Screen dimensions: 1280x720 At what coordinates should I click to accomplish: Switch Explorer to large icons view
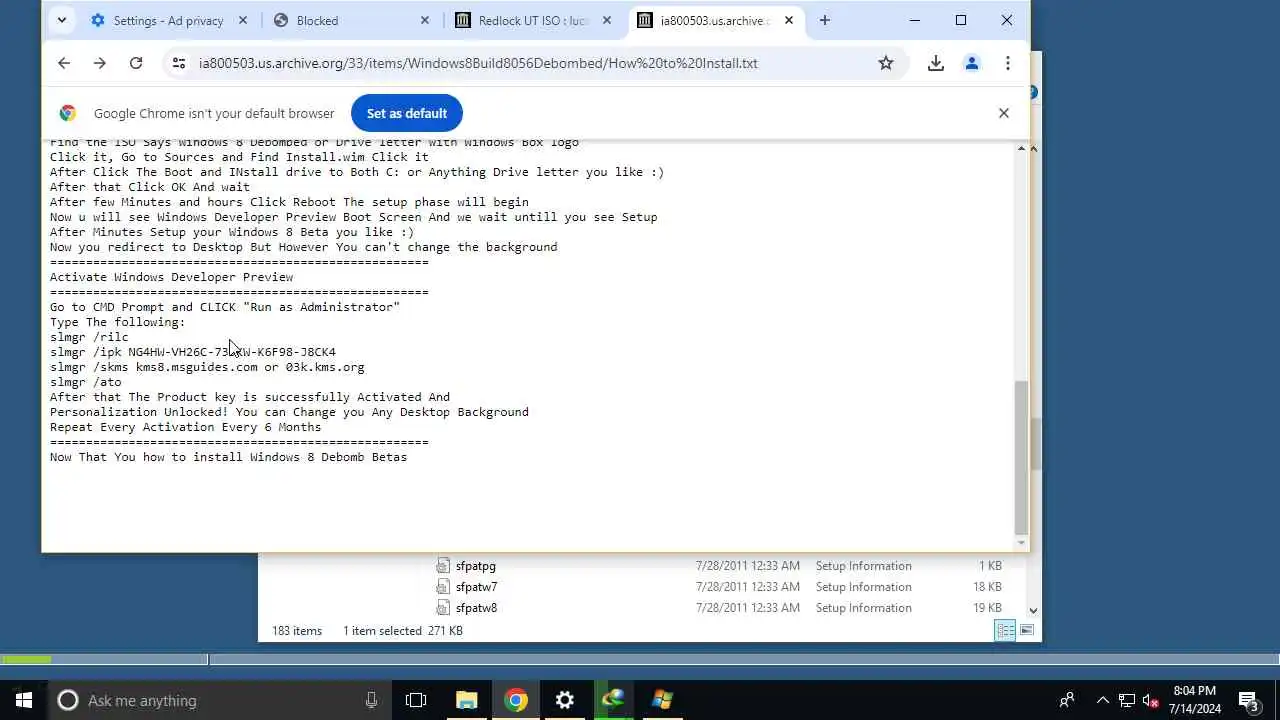click(1026, 630)
